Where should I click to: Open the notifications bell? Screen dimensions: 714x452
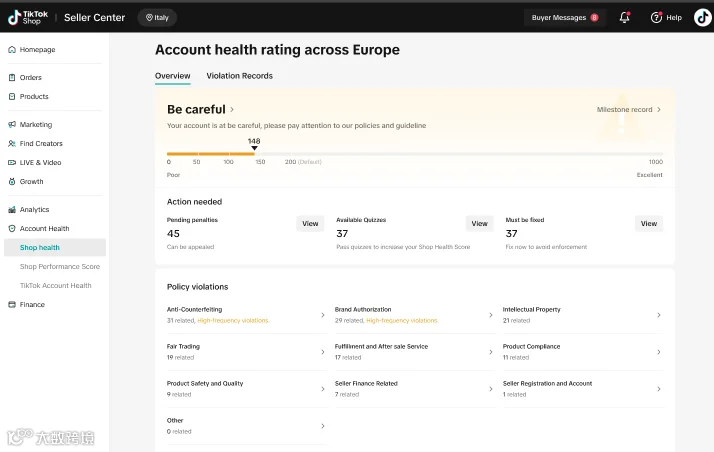click(x=624, y=17)
